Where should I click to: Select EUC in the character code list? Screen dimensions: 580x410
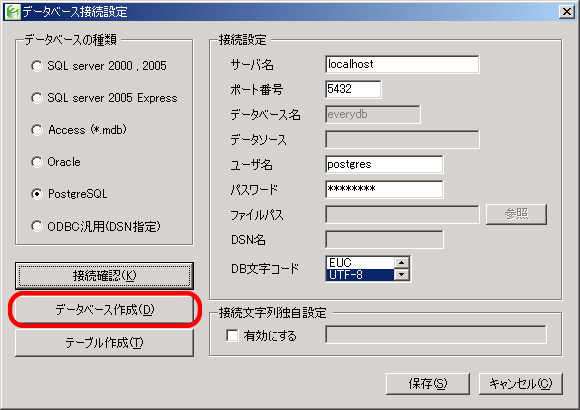[360, 262]
